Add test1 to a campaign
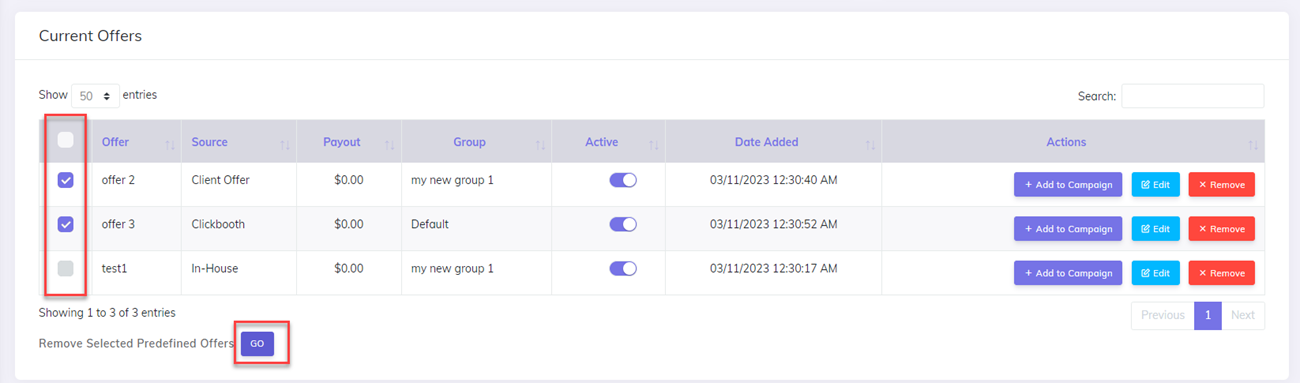 pos(1068,273)
